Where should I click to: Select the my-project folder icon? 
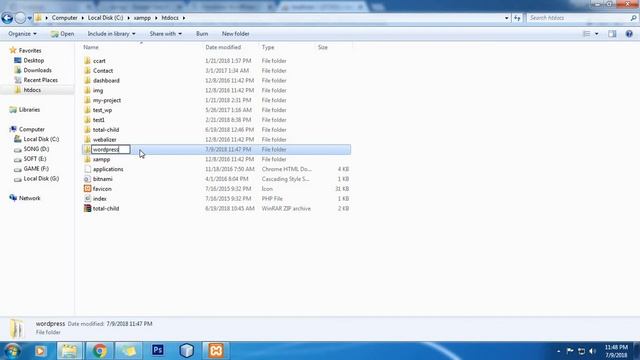pyautogui.click(x=87, y=100)
